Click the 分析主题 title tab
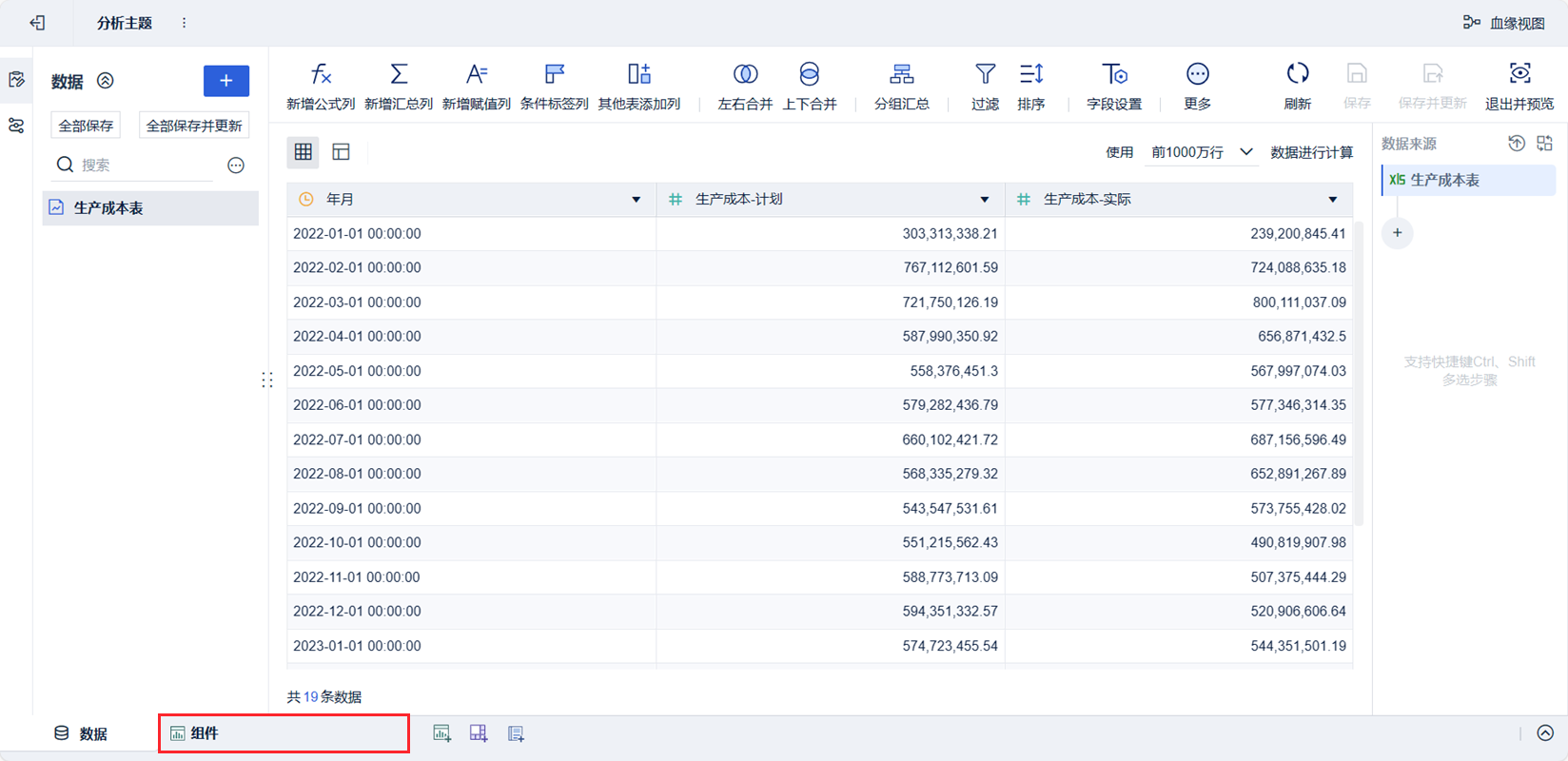The image size is (1568, 761). click(x=125, y=23)
